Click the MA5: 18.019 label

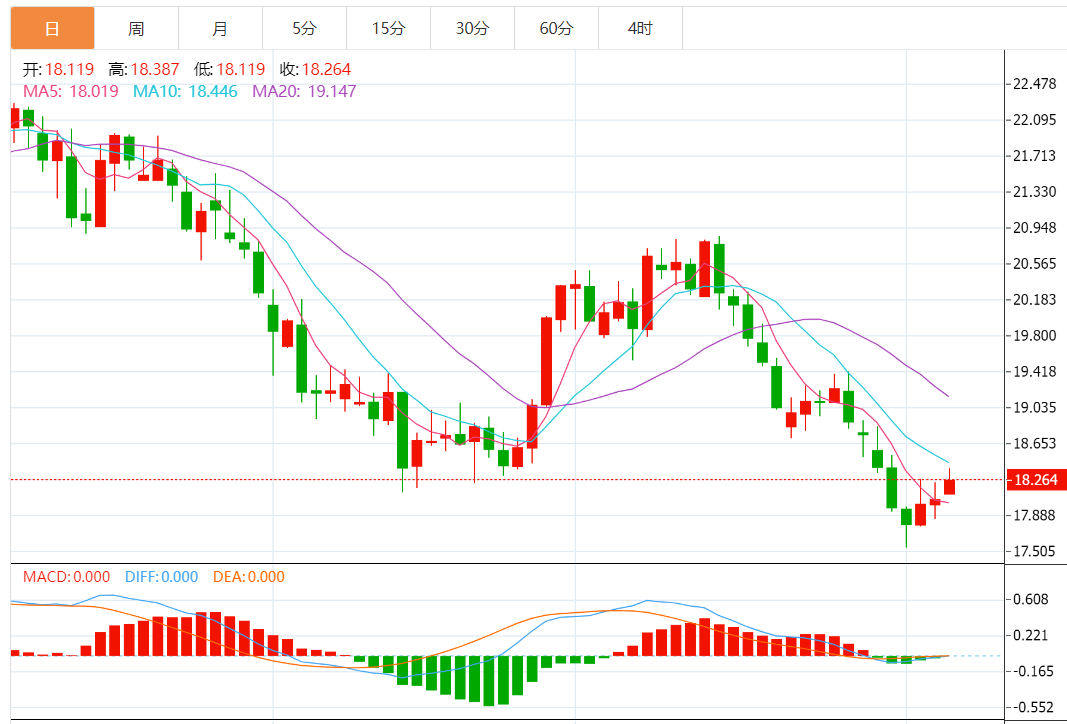pos(71,91)
